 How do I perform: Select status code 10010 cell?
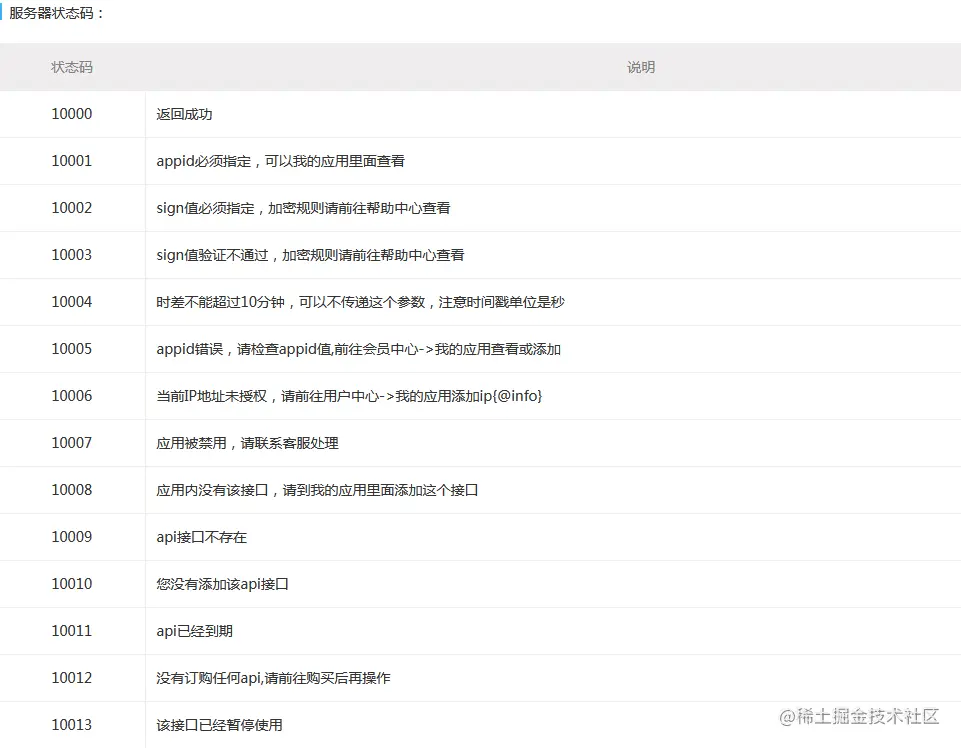point(72,584)
